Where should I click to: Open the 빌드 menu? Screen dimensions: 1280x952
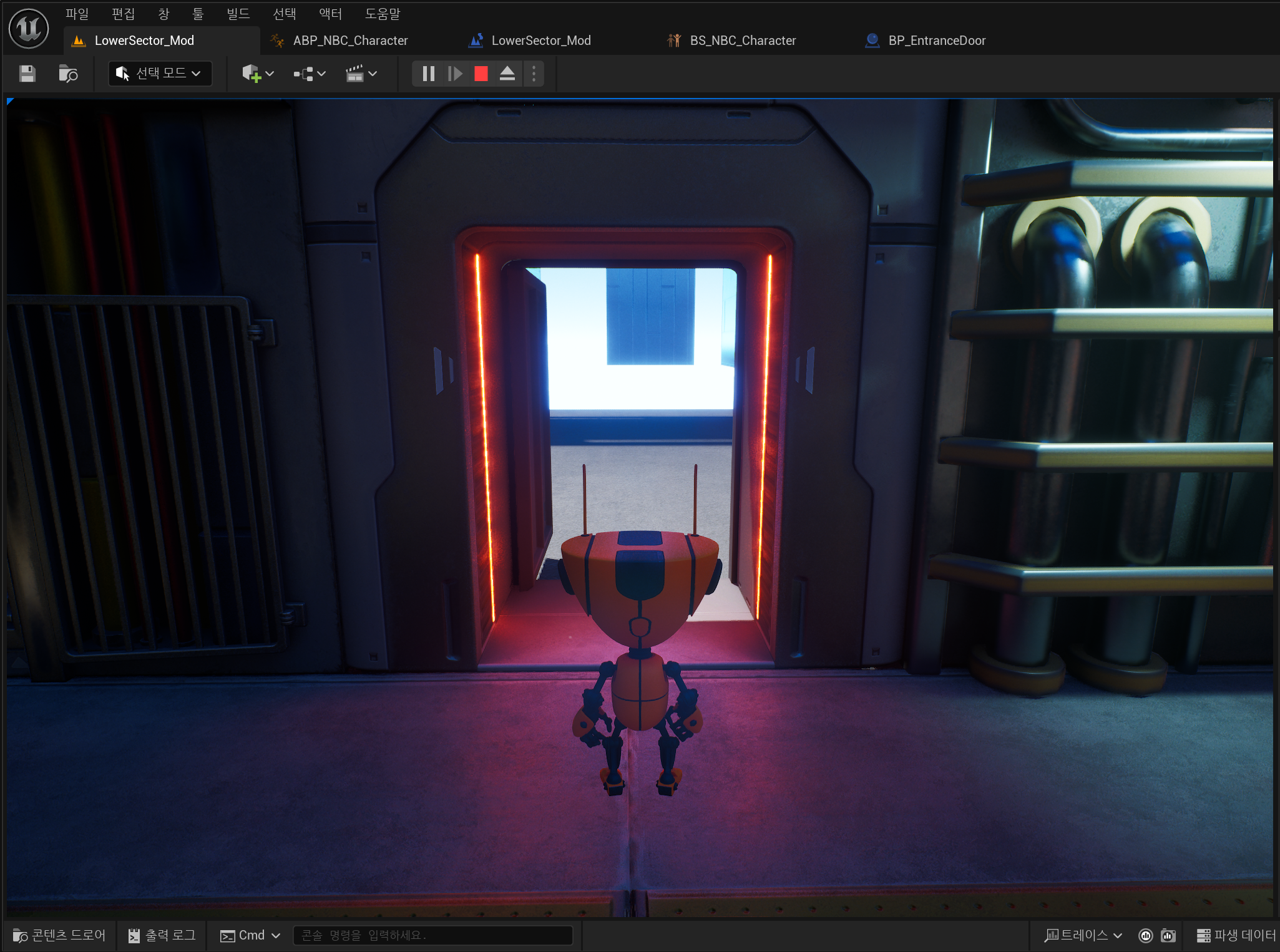tap(238, 13)
